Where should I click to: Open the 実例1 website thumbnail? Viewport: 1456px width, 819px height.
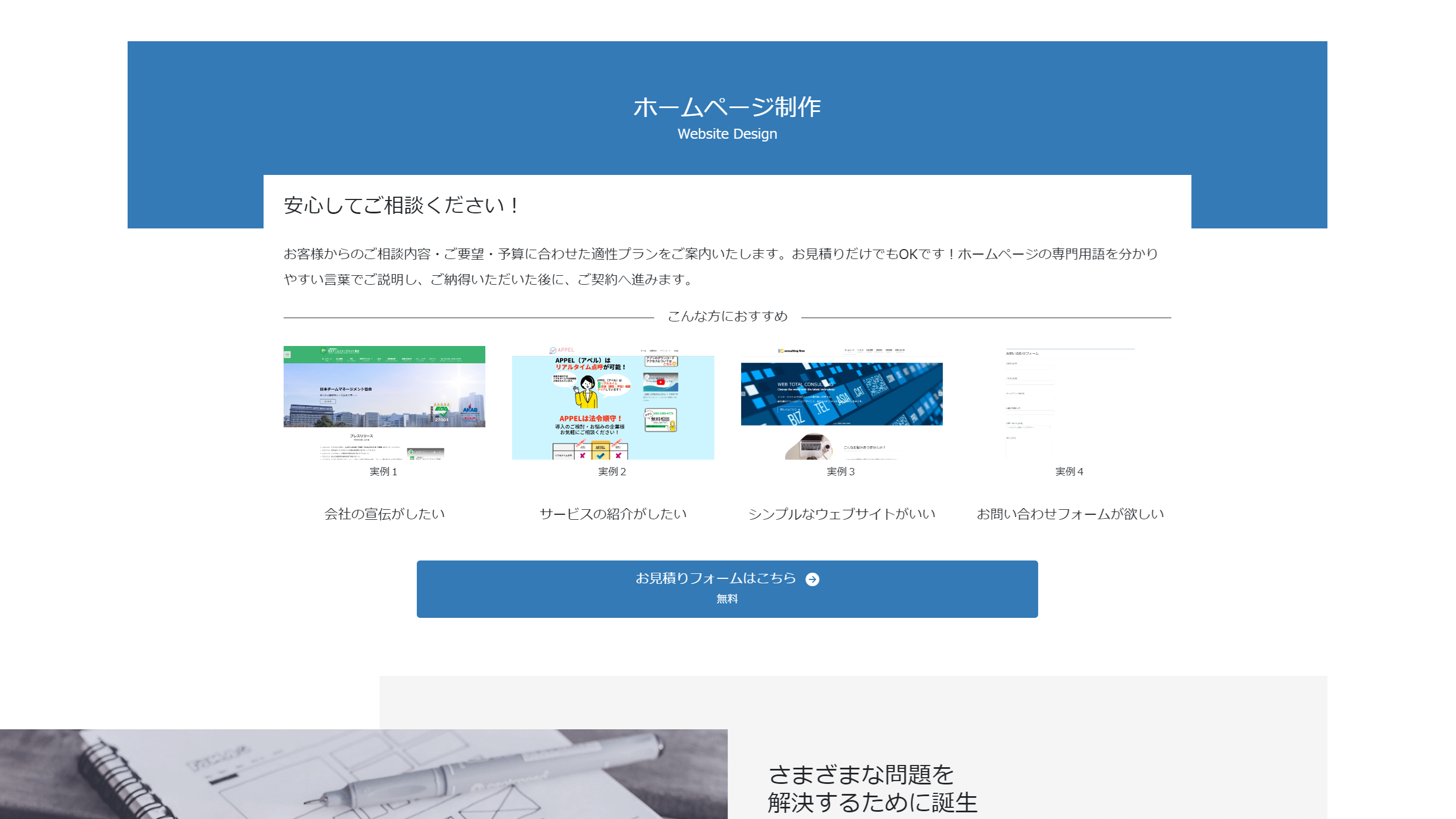coord(384,402)
